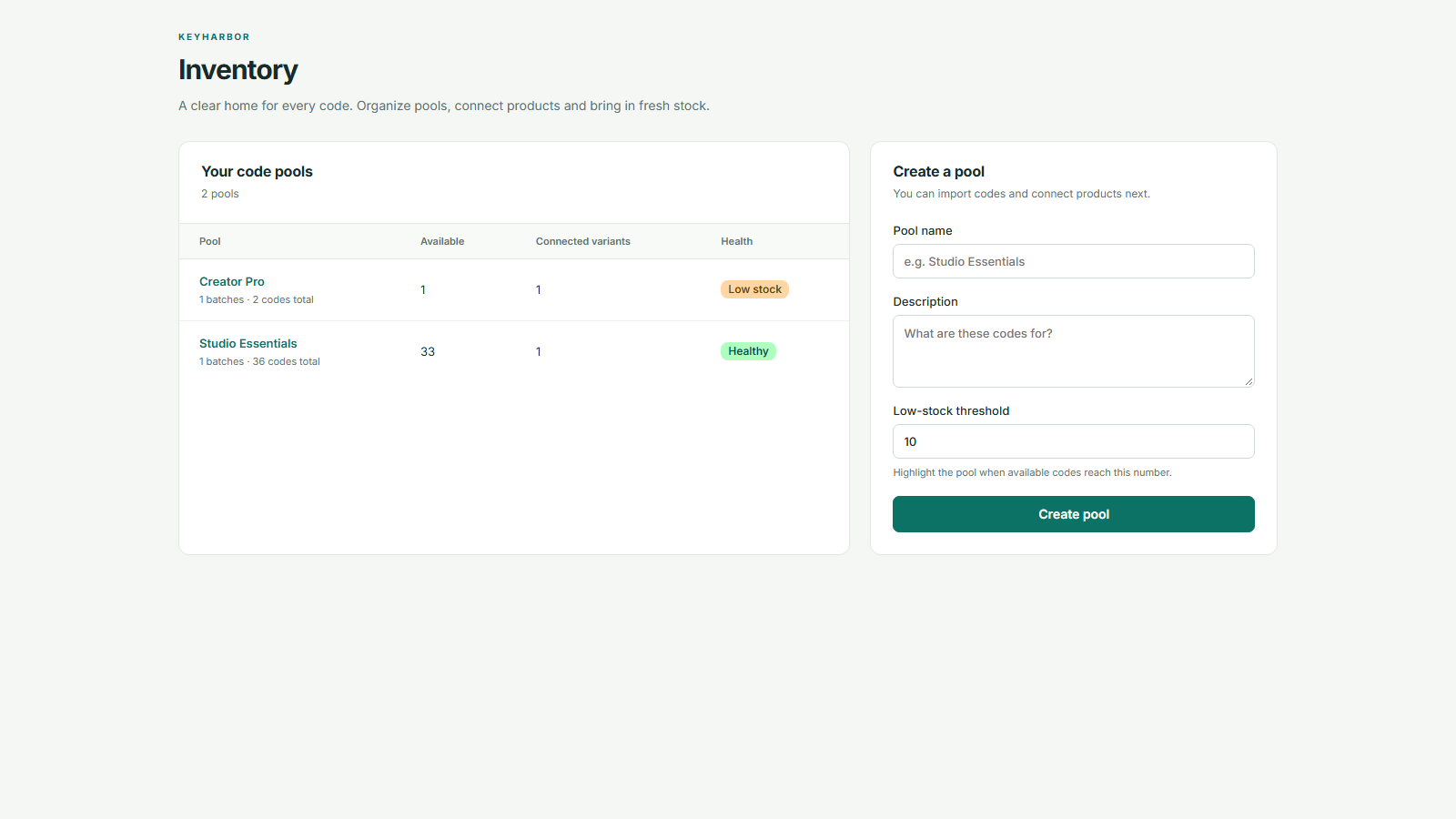Click the Low-stock threshold label

[x=951, y=411]
